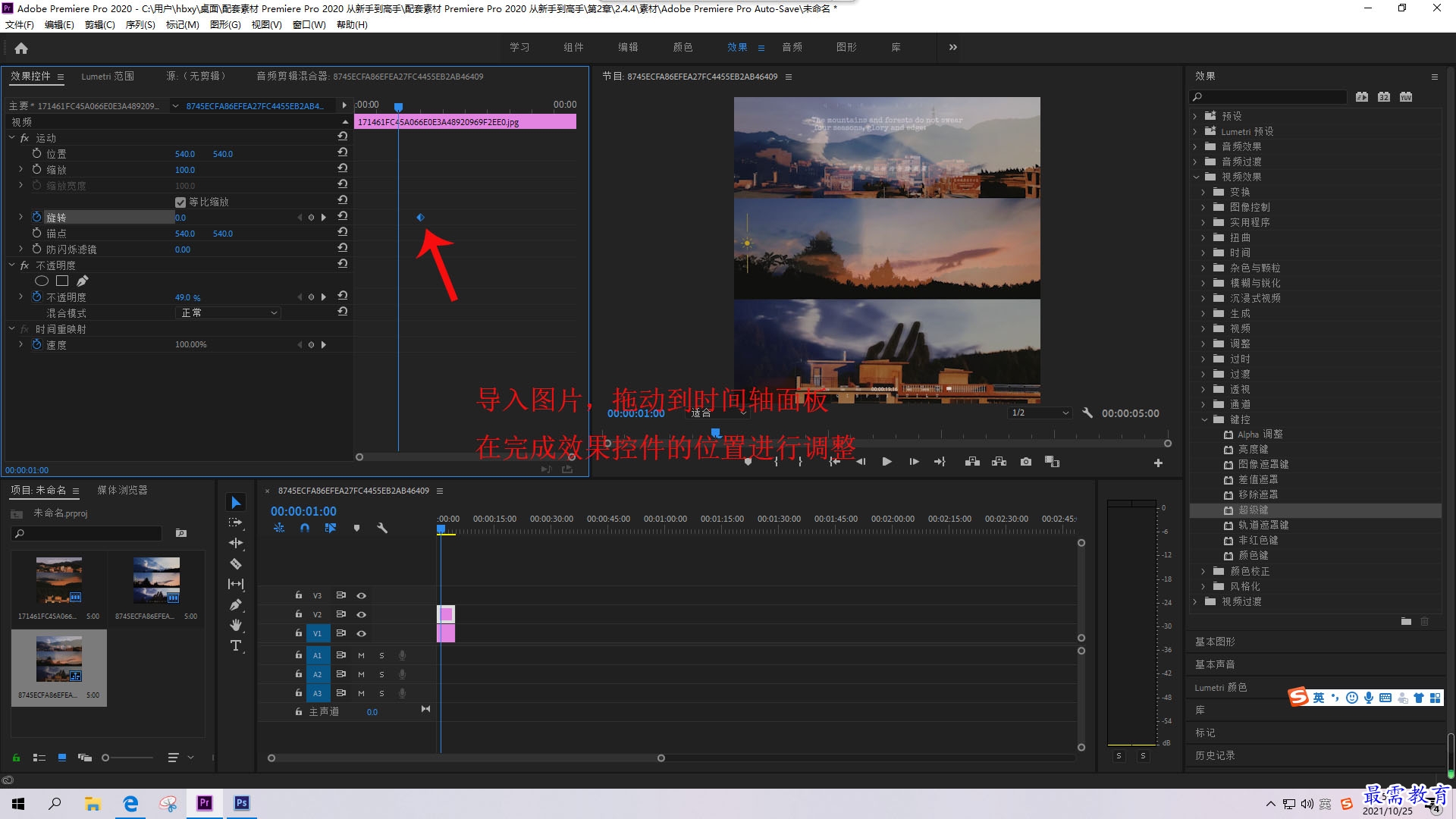Viewport: 1456px width, 819px height.
Task: Open the 文件(F) menu
Action: tap(20, 24)
